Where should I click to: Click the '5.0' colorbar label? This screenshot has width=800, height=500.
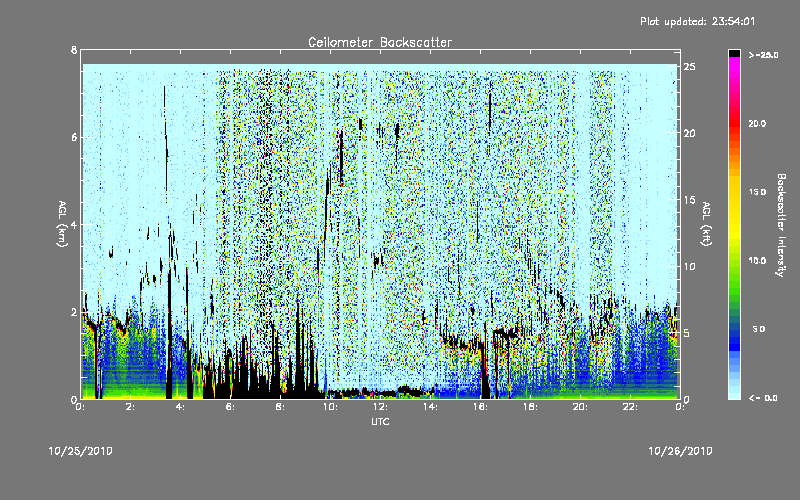tap(759, 329)
